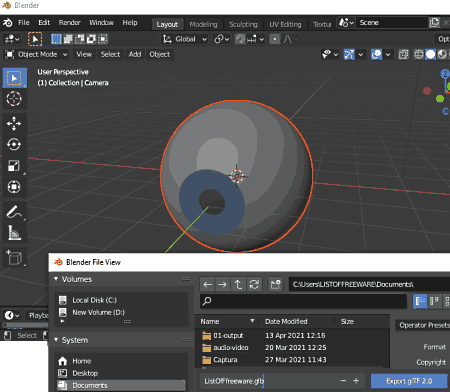450x392 pixels.
Task: Open the Window menu
Action: 101,23
